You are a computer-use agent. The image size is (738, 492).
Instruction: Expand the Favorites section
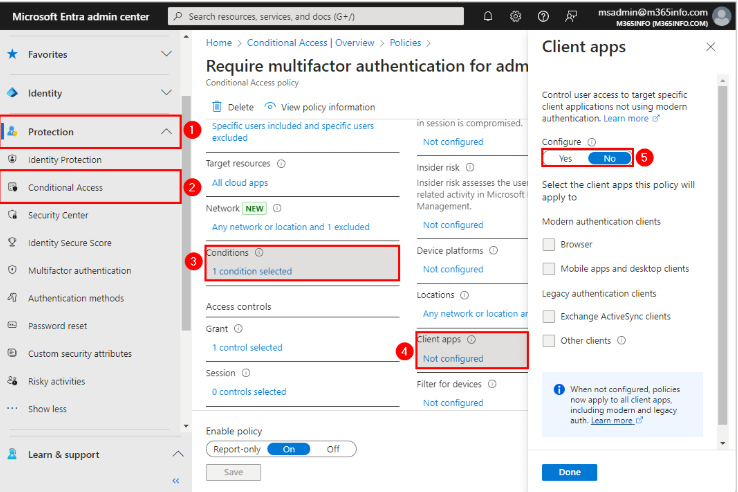pyautogui.click(x=166, y=55)
